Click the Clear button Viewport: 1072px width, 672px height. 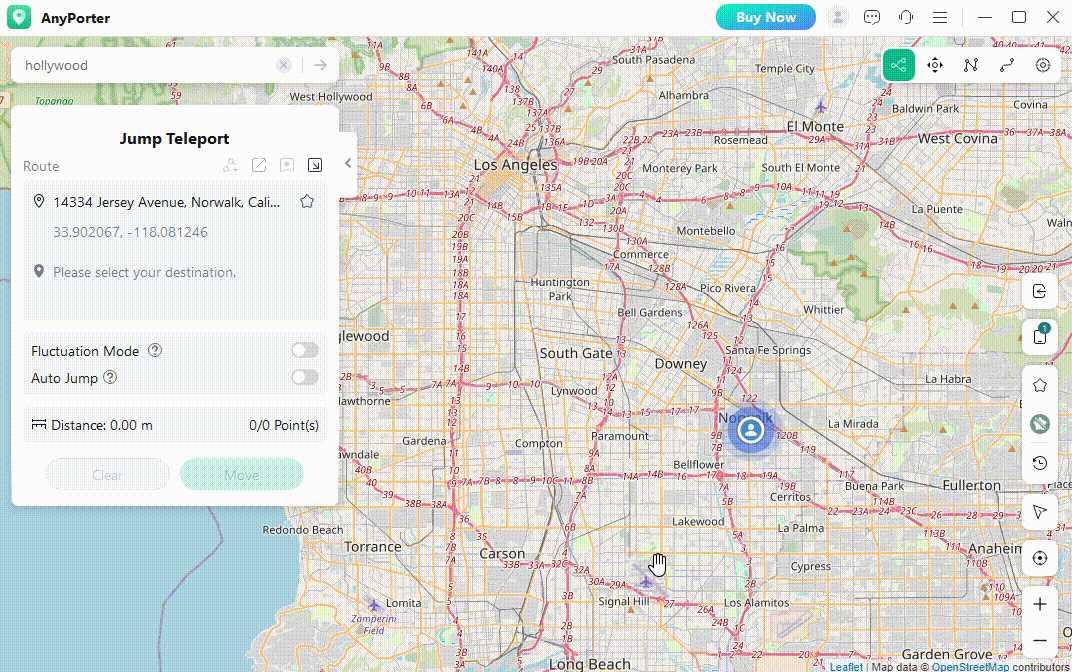tap(107, 474)
